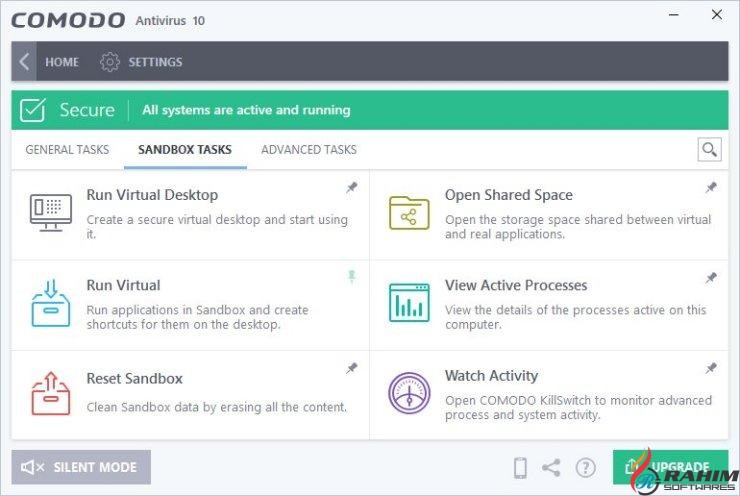Close the Comodo Antivirus window
740x496 pixels.
tap(717, 15)
